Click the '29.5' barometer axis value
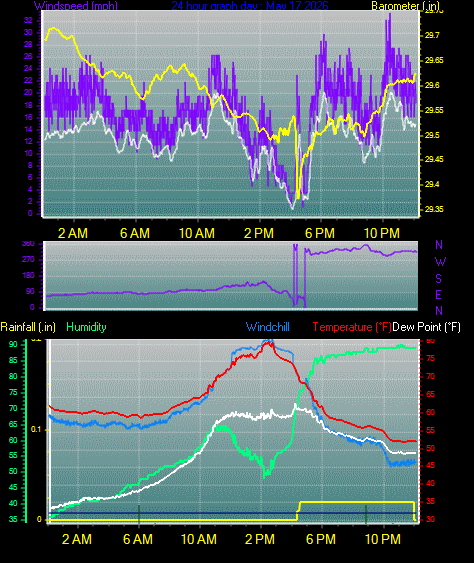474x563 pixels. pos(432,135)
